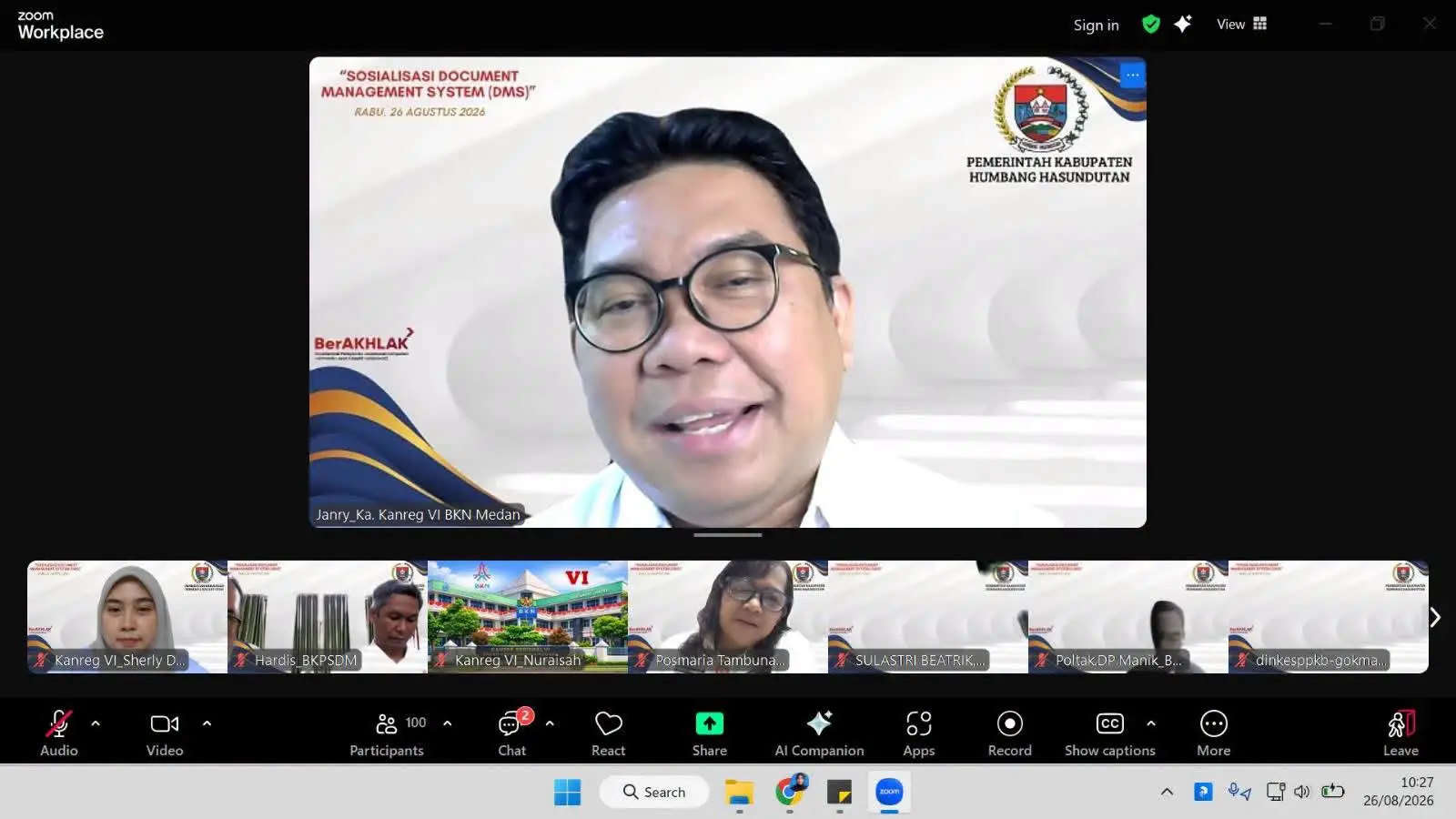
Task: Show hidden system tray icons
Action: click(1167, 792)
